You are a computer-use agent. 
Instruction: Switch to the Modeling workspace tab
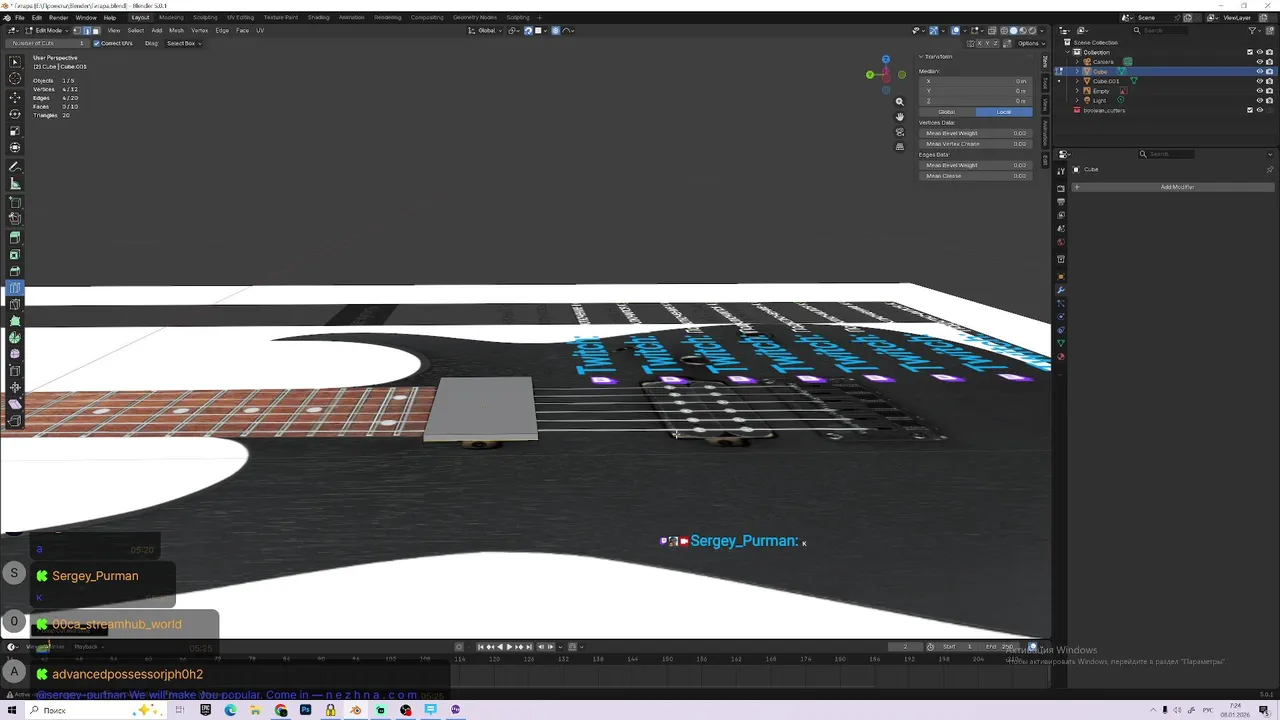tap(171, 17)
